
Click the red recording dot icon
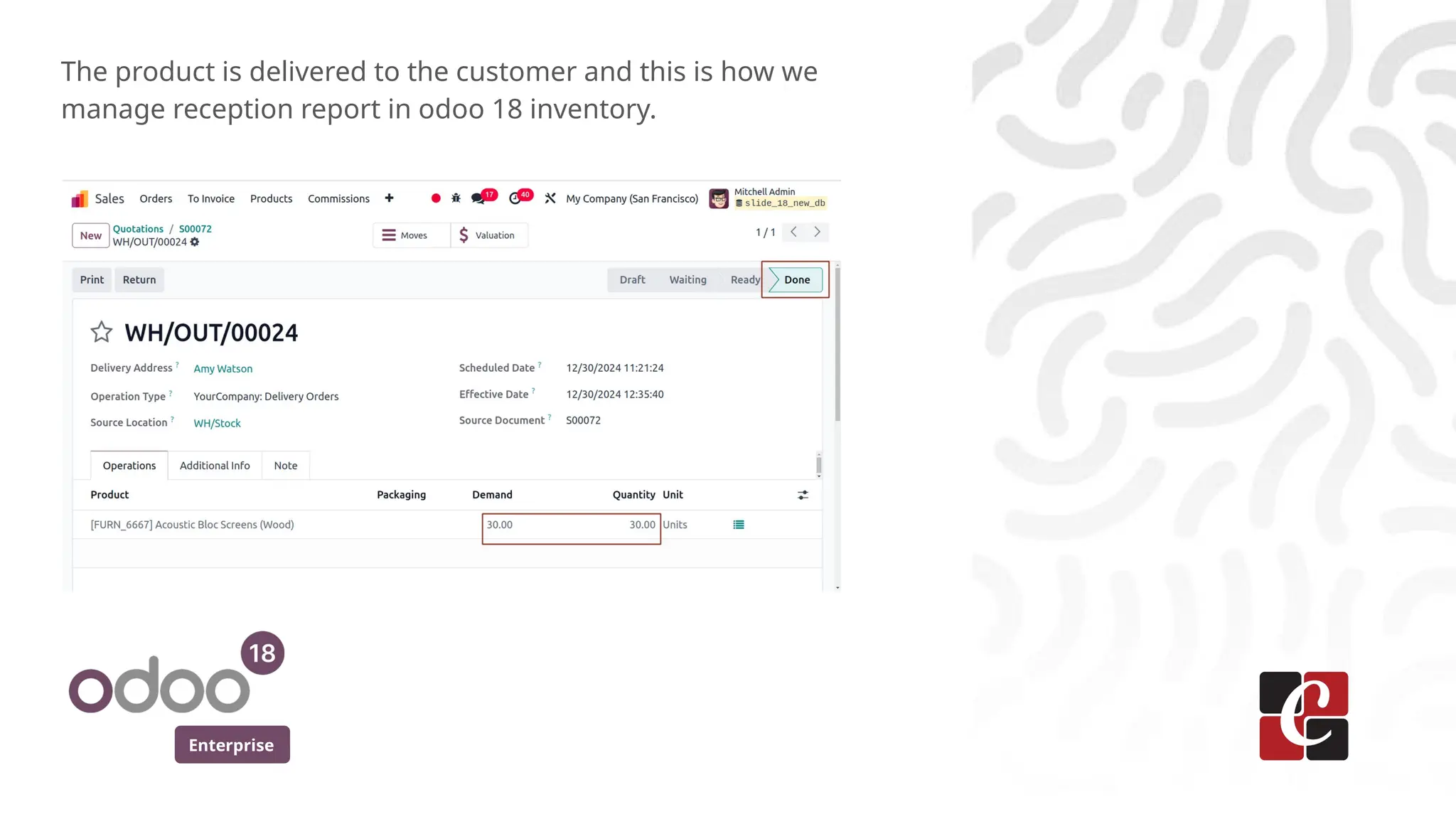click(436, 198)
